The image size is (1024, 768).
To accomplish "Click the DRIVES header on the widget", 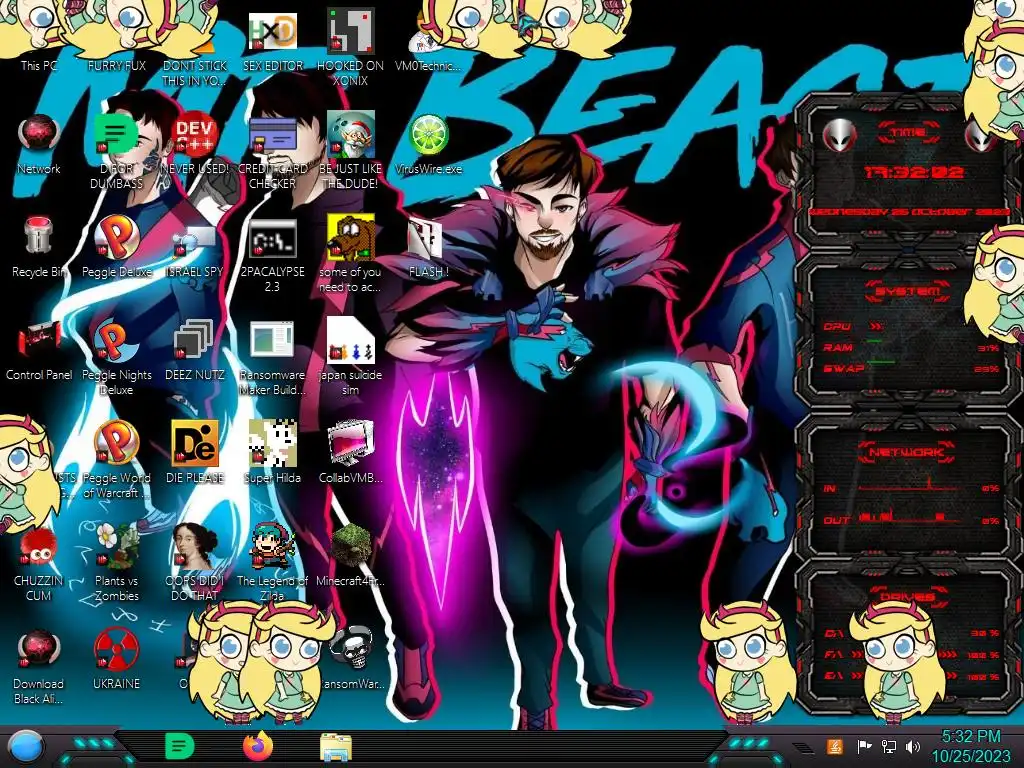I will (x=906, y=596).
